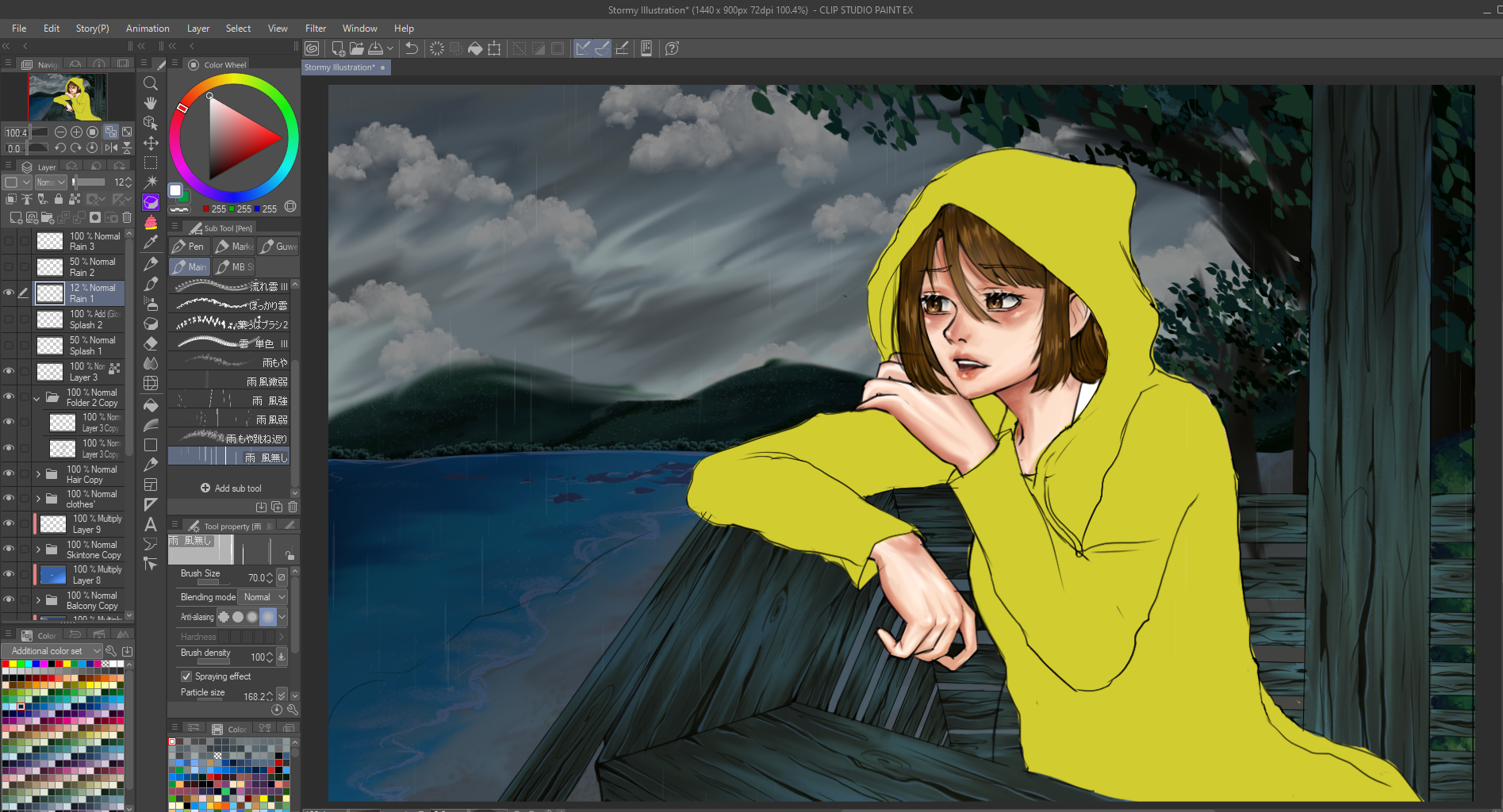The width and height of the screenshot is (1503, 812).
Task: Open the Additional color set dropdown
Action: point(53,651)
